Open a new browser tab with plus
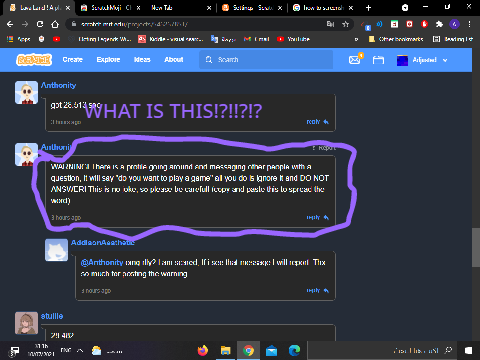The height and width of the screenshot is (360, 480). (368, 8)
